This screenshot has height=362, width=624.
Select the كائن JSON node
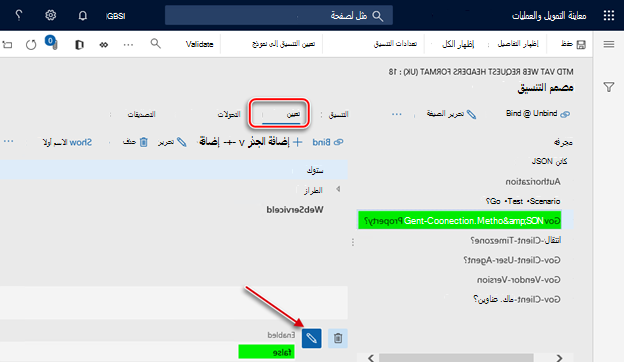tap(550, 161)
